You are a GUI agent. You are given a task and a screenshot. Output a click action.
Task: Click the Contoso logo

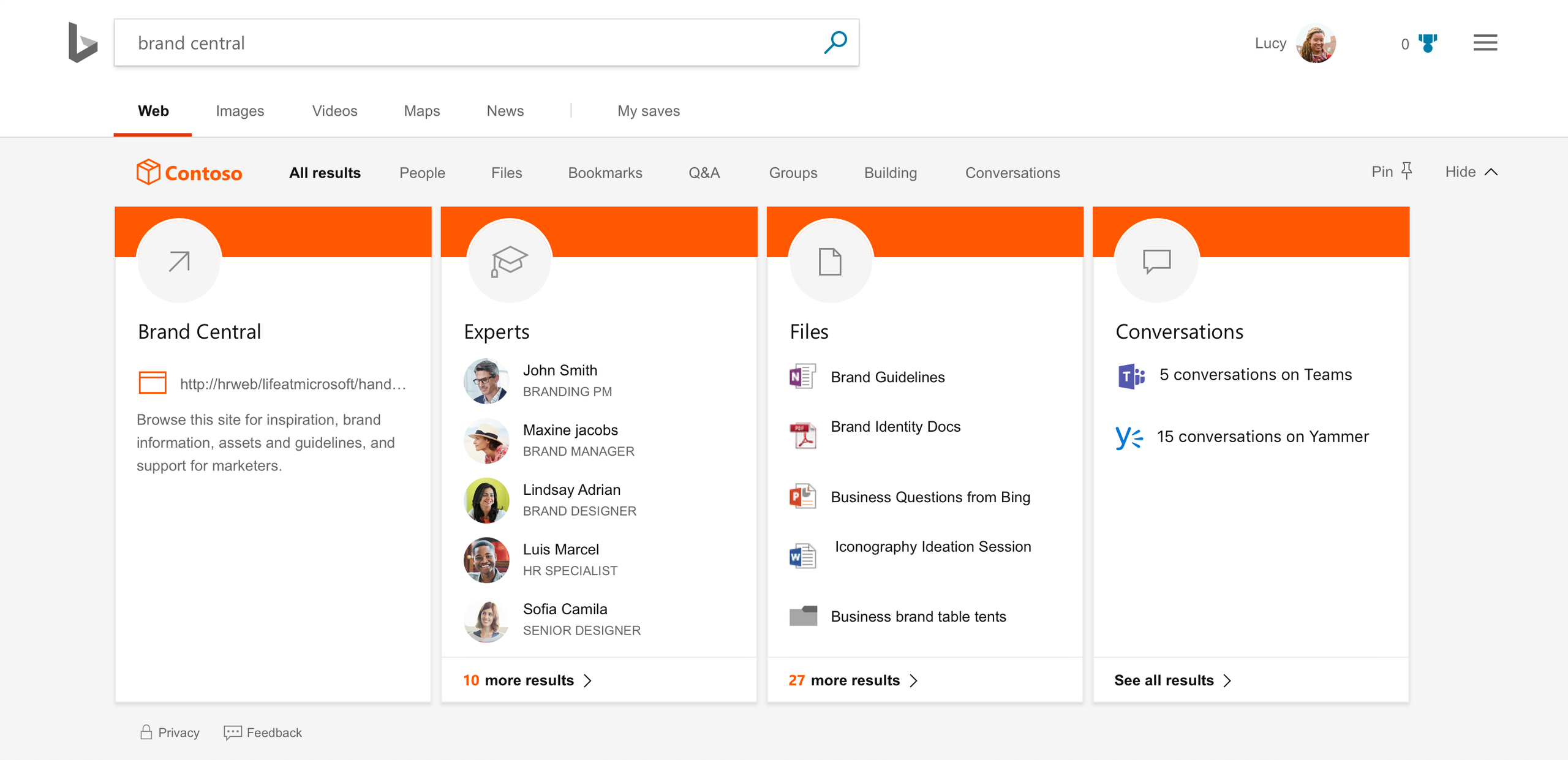pos(189,173)
